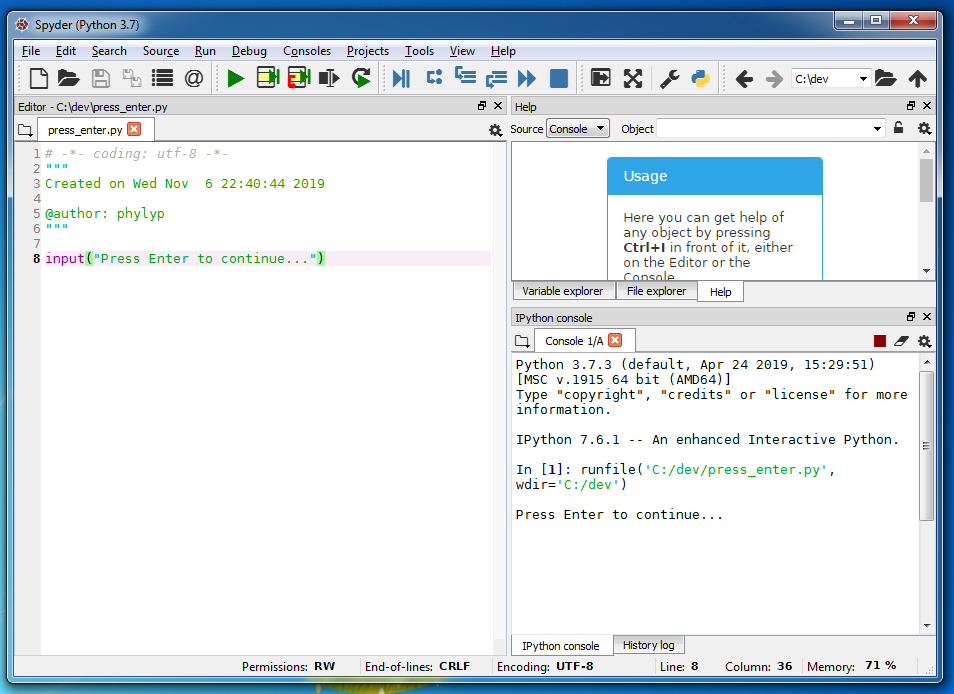Close the Console 1/A tab
The width and height of the screenshot is (954, 694).
pyautogui.click(x=615, y=340)
